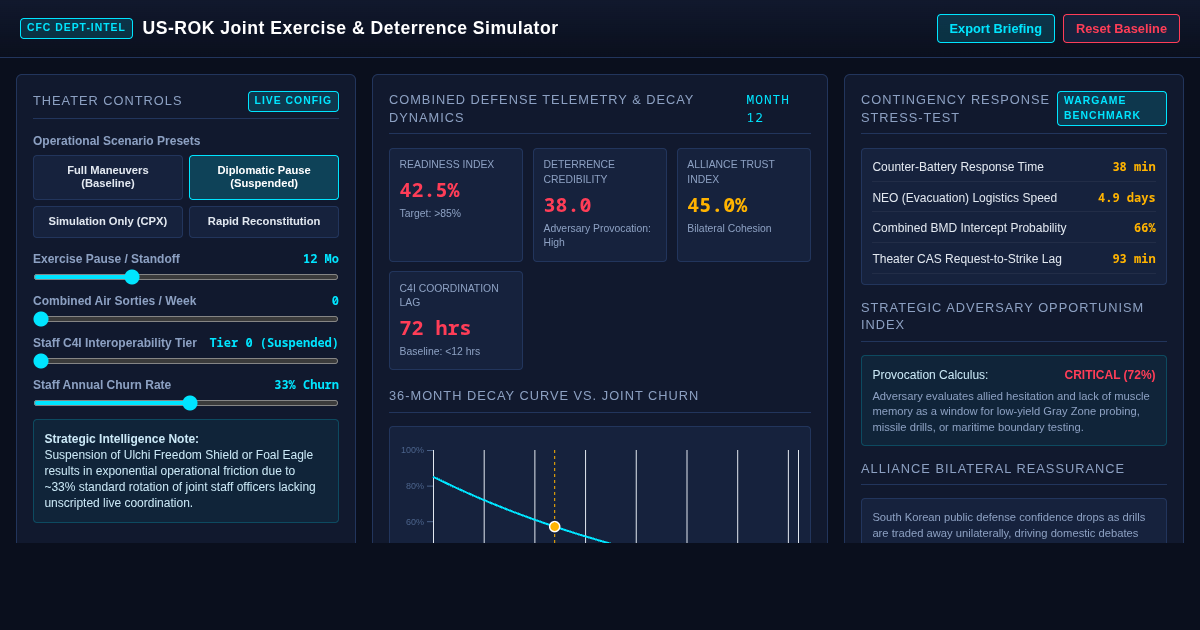This screenshot has height=630, width=1200.
Task: Open the Alliance Trust Index card
Action: pyautogui.click(x=744, y=205)
